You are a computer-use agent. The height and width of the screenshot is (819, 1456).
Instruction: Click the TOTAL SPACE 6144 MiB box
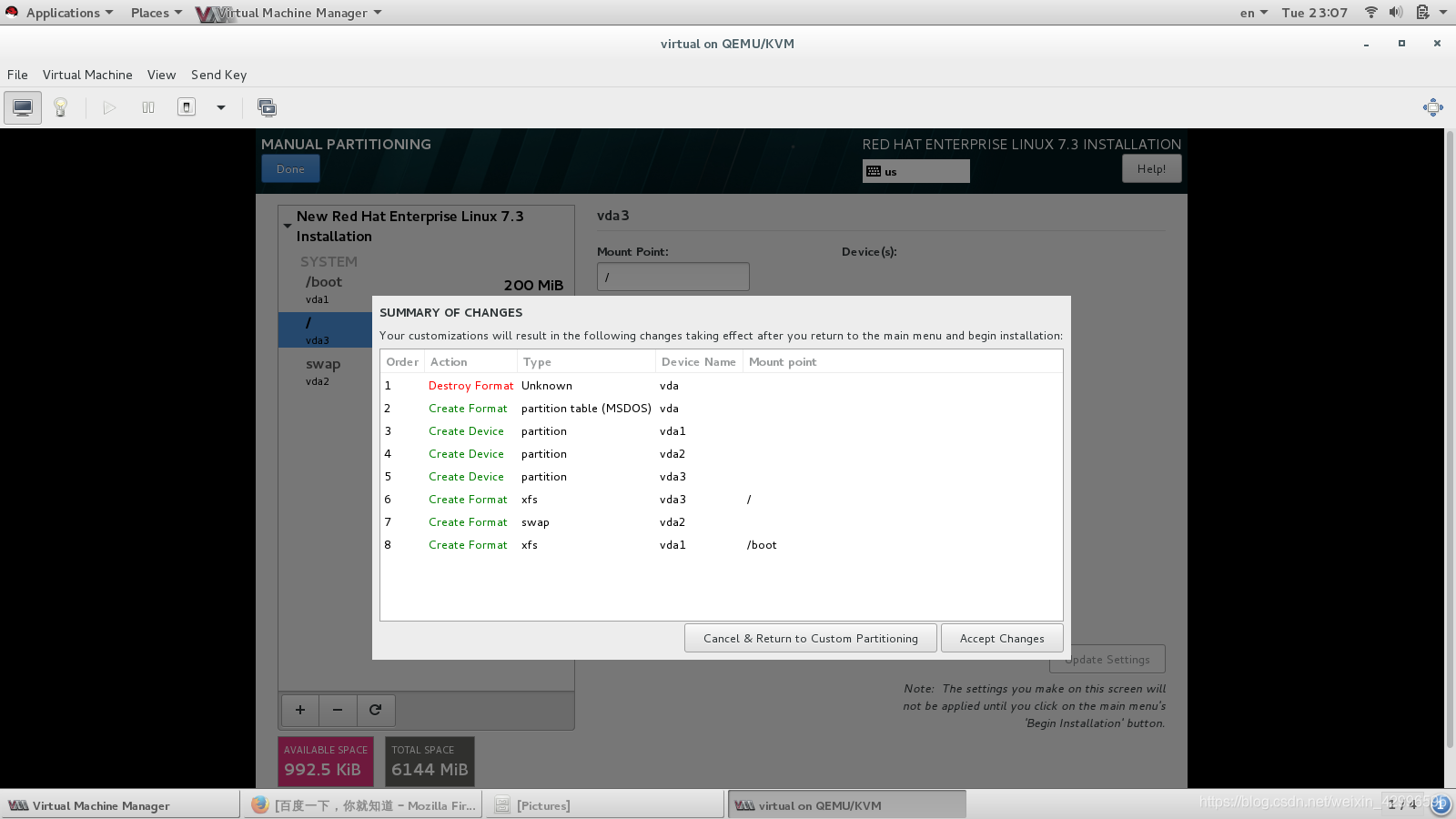click(430, 761)
